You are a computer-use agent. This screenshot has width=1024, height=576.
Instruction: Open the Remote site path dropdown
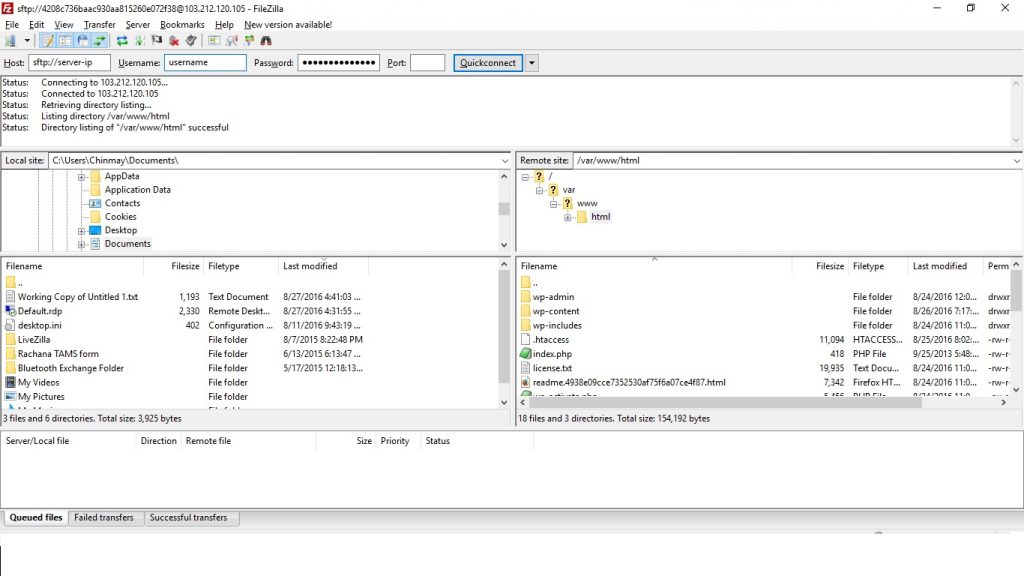[x=1016, y=160]
